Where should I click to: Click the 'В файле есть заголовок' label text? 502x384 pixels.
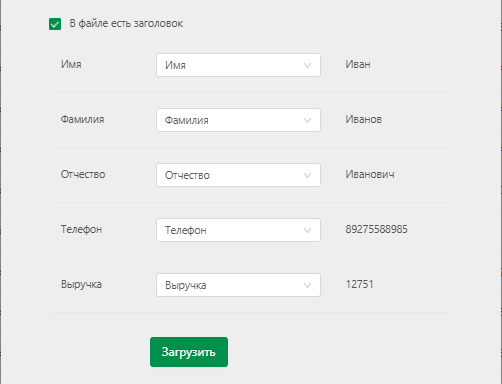(x=126, y=24)
